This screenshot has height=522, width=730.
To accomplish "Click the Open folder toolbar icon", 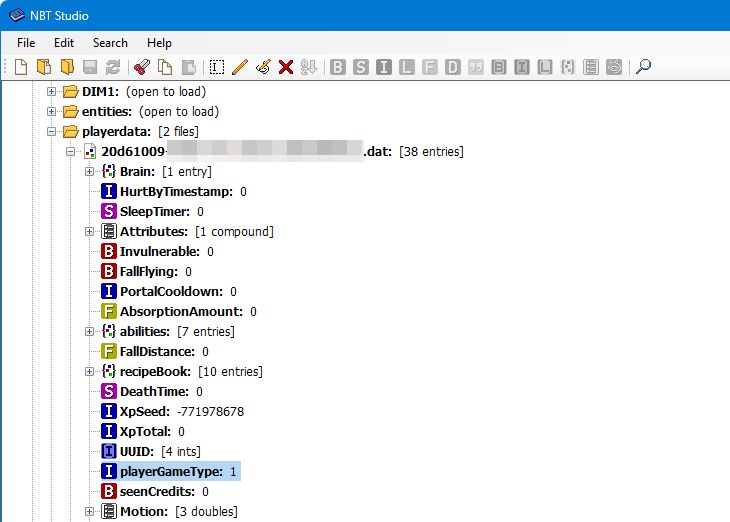I will click(67, 67).
